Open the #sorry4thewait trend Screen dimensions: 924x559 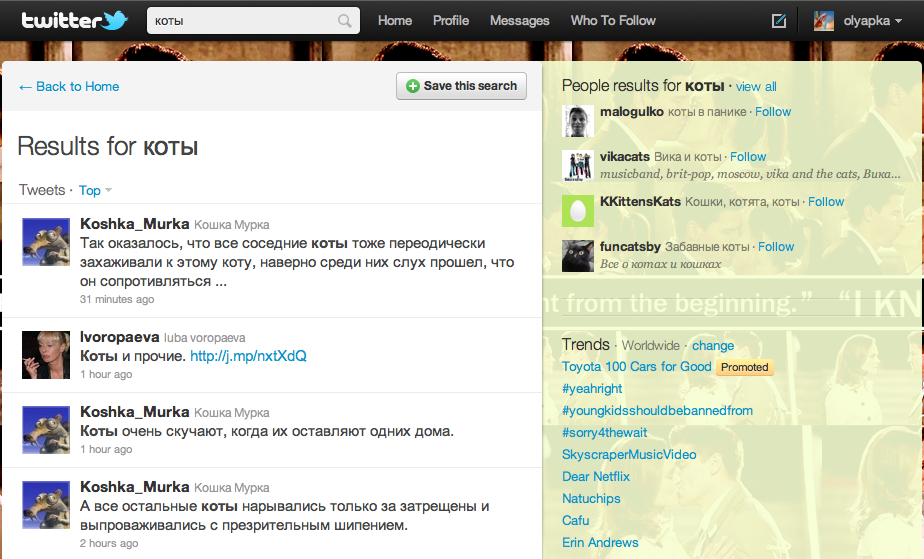point(605,432)
